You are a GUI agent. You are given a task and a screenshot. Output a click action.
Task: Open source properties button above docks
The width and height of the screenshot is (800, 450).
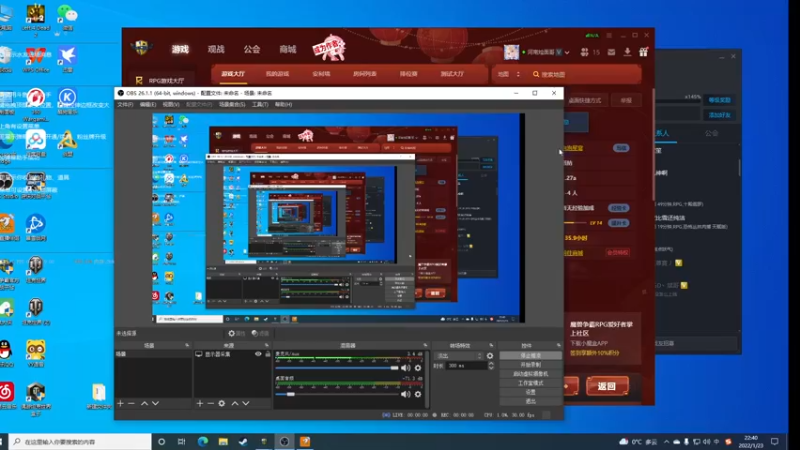tap(237, 333)
